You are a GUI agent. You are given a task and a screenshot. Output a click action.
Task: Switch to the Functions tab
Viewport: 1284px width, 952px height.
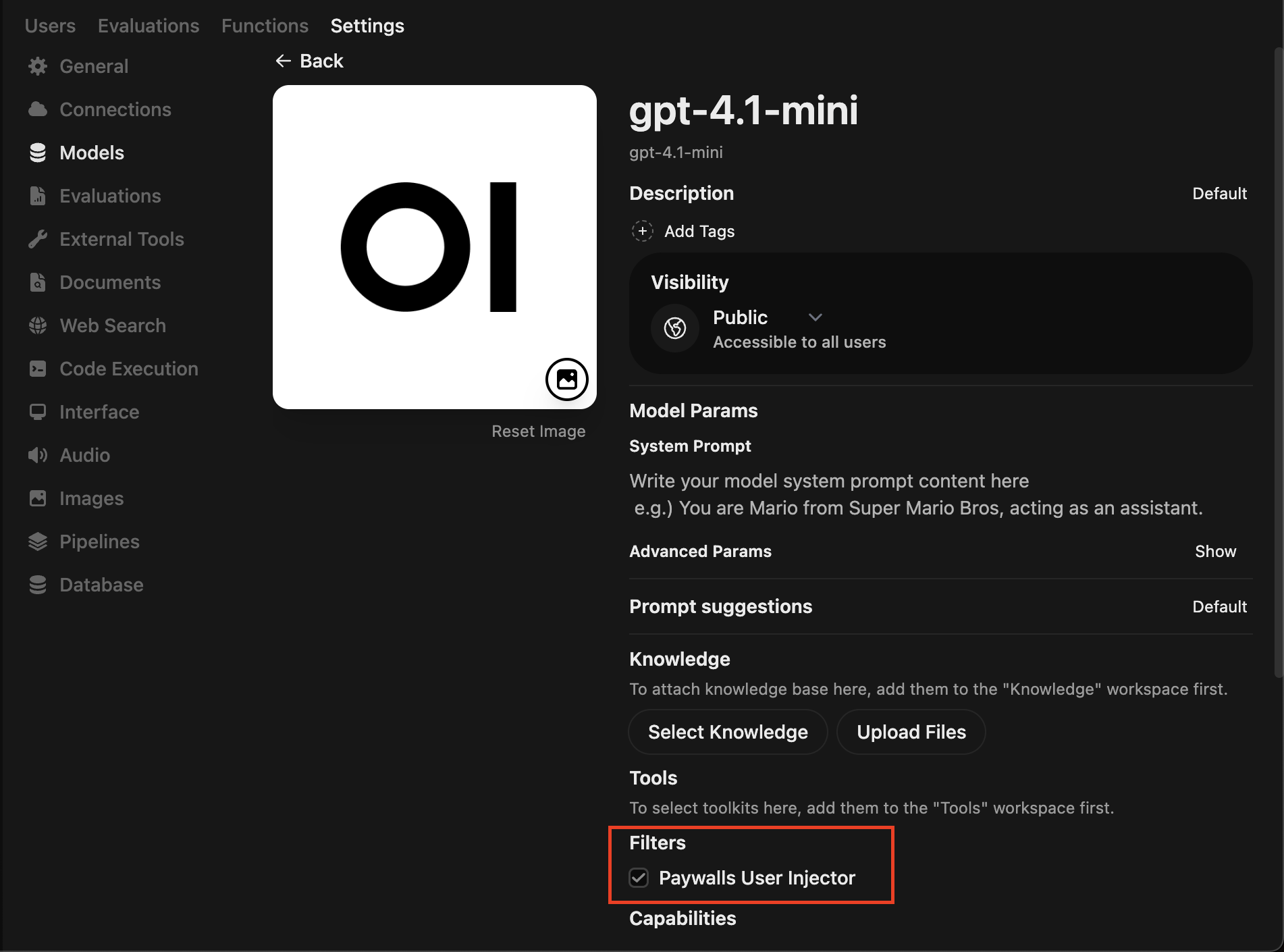(265, 26)
